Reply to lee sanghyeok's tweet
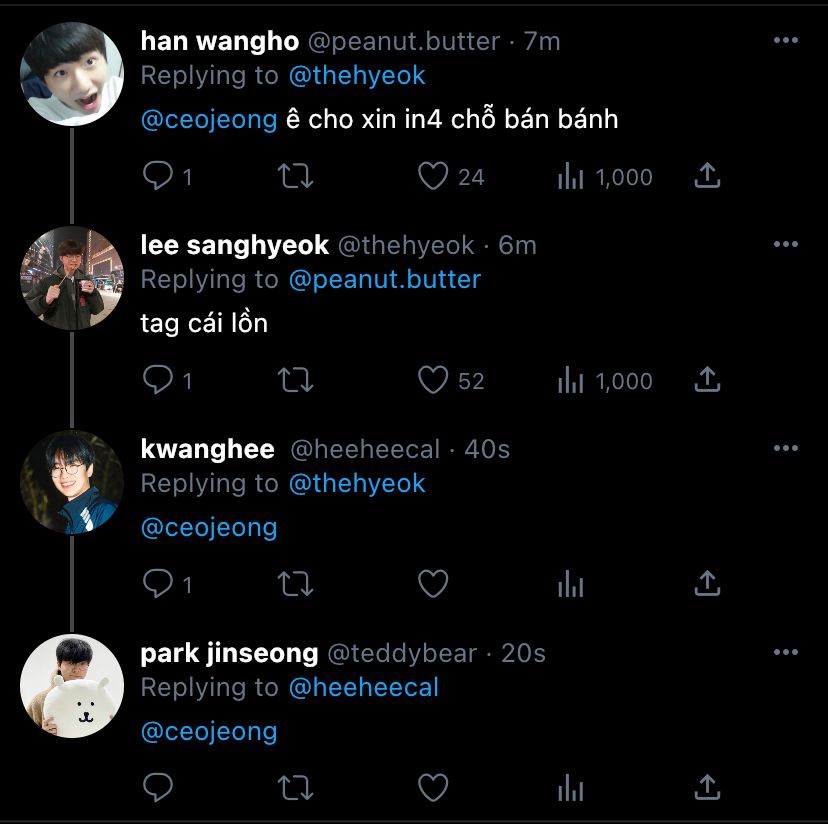Image resolution: width=828 pixels, height=824 pixels. (x=159, y=381)
